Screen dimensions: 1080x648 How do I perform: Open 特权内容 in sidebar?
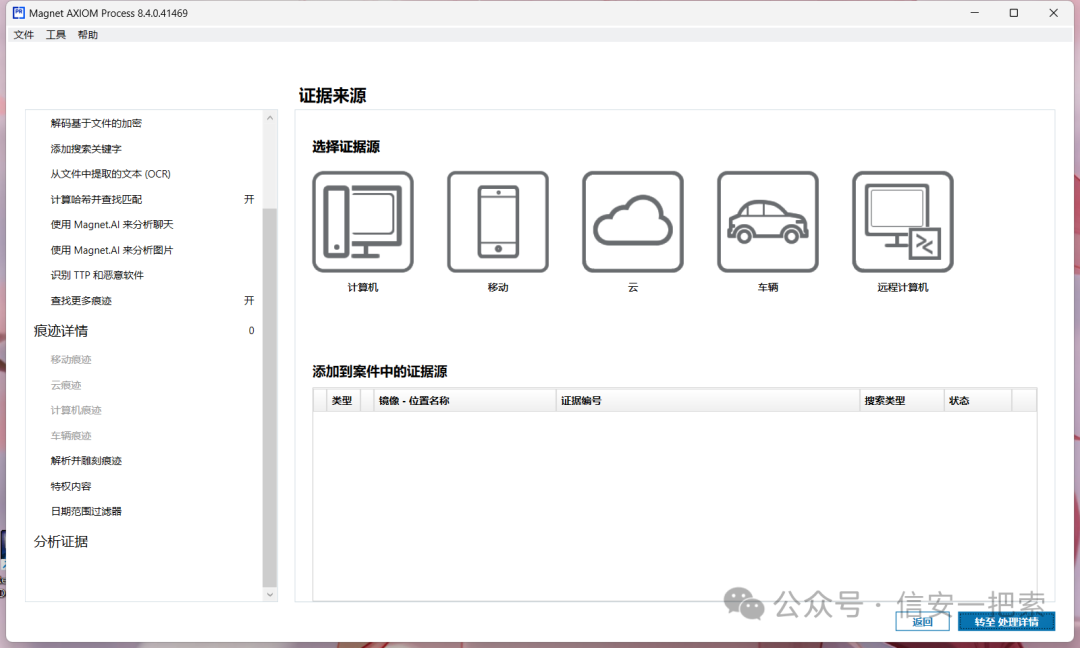point(70,486)
